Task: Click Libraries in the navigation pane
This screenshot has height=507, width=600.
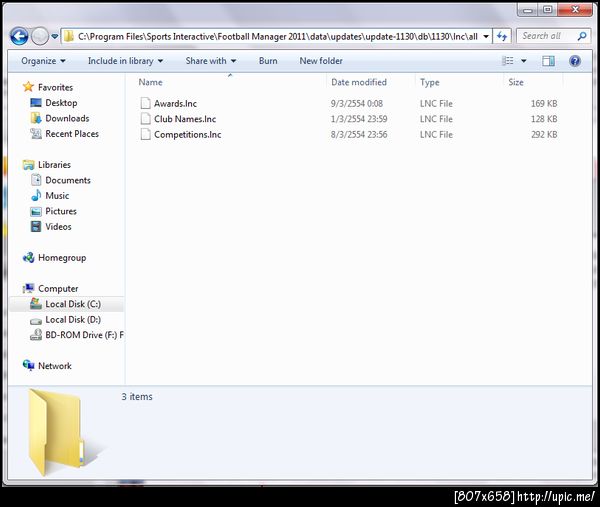Action: 54,165
